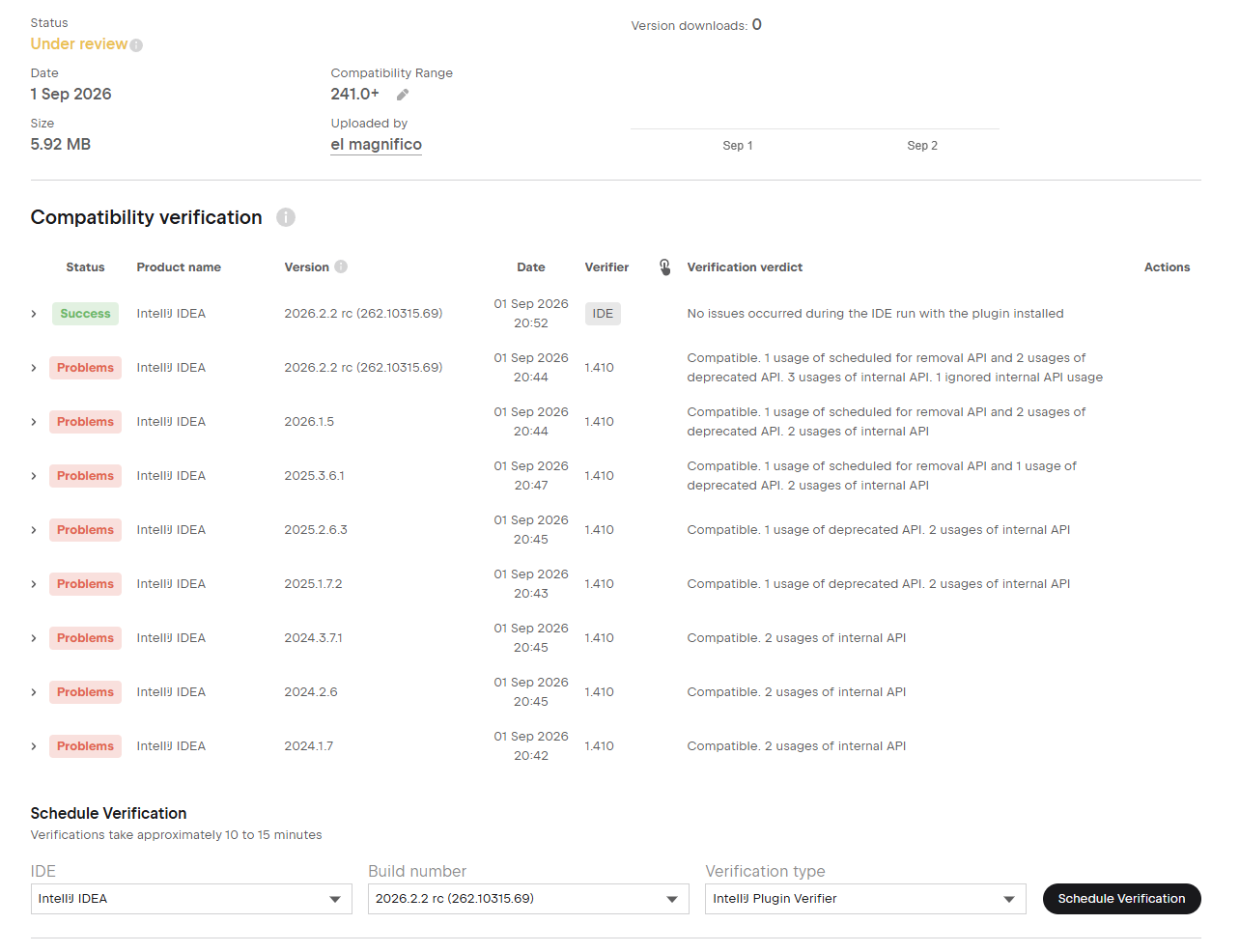Click the verdict text in the 2024.3.7.1 row

point(796,638)
